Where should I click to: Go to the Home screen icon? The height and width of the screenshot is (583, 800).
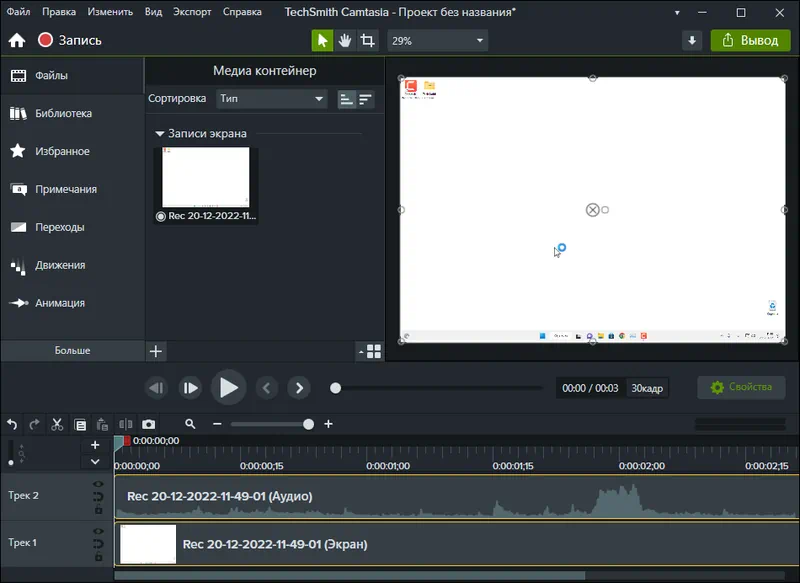pos(17,40)
